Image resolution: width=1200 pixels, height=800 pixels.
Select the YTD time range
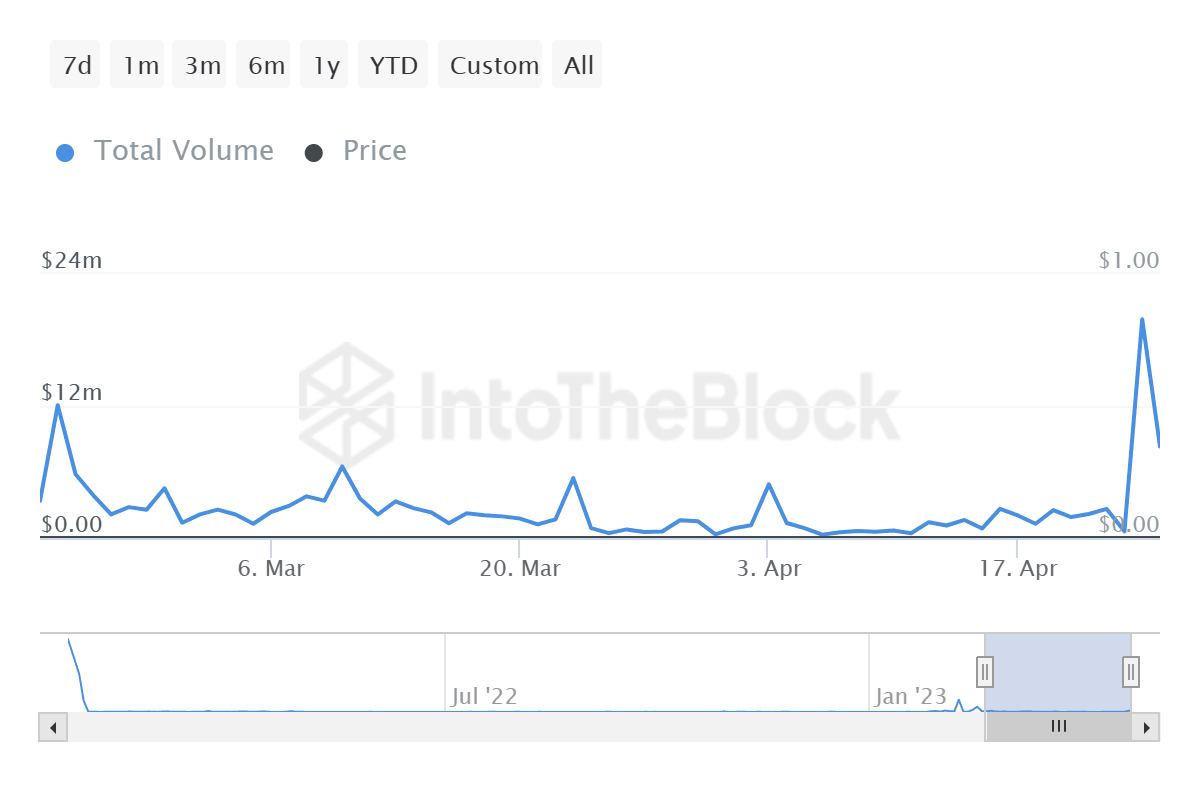click(393, 64)
